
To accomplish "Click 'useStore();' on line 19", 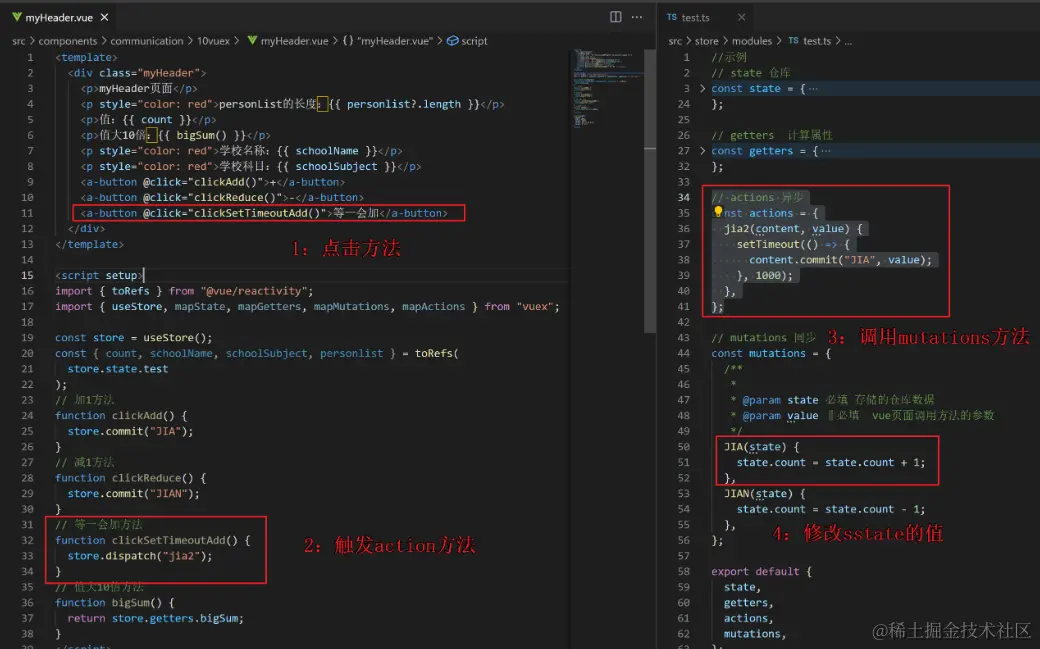I will [x=178, y=338].
